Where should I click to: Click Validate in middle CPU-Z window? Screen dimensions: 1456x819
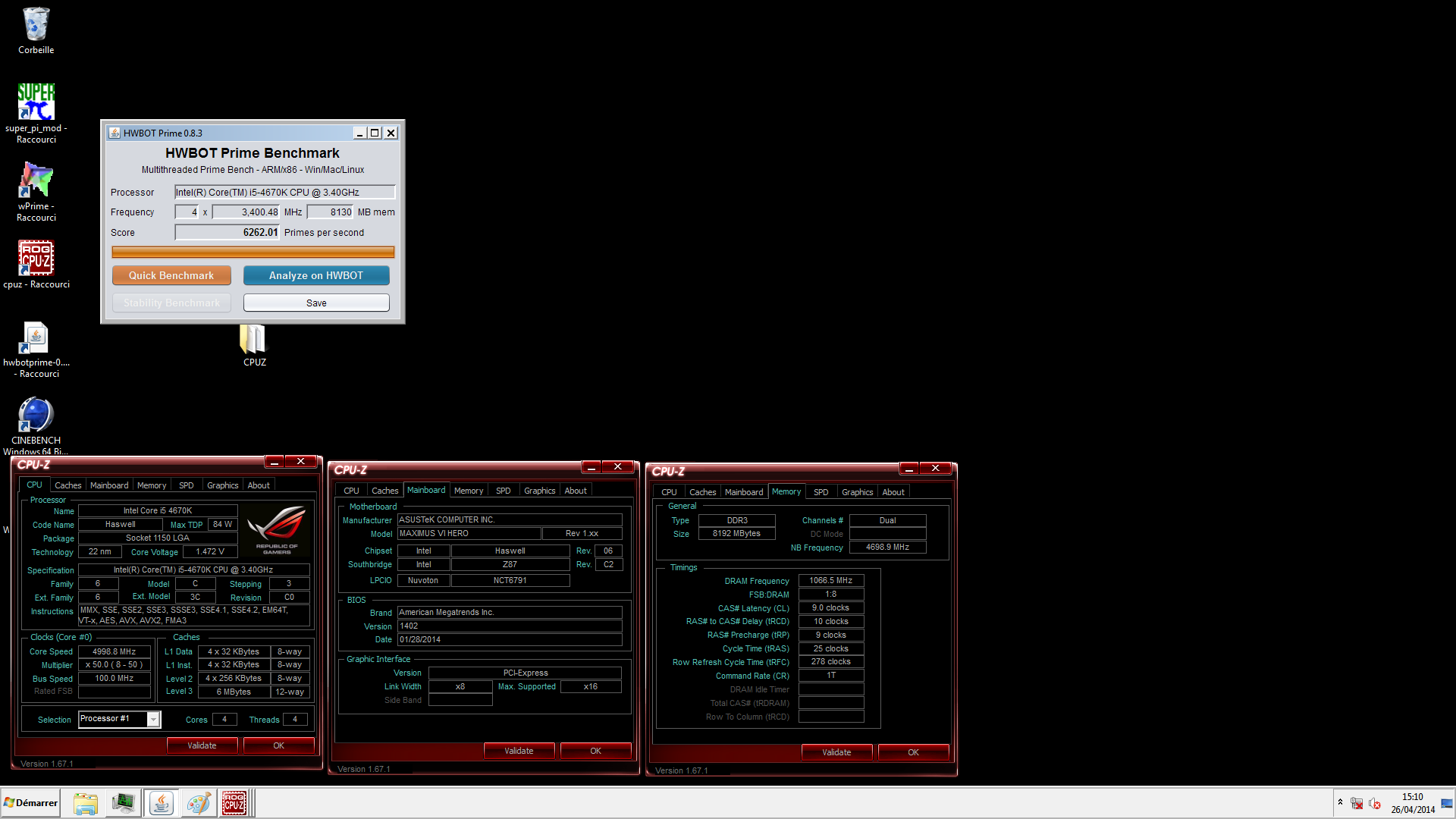[x=519, y=751]
